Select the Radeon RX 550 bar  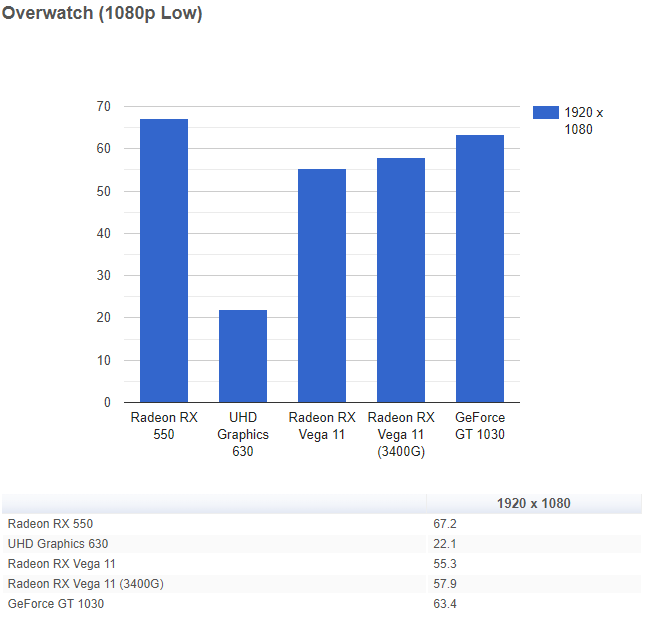click(164, 260)
